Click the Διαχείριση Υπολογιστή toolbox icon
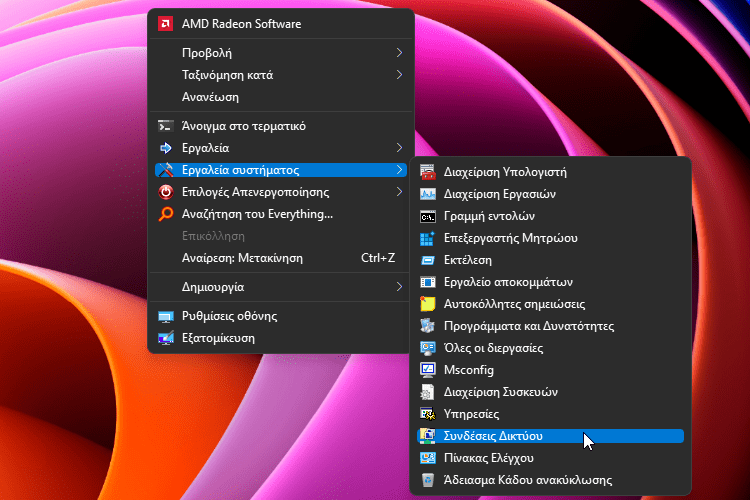The height and width of the screenshot is (500, 750). point(428,172)
